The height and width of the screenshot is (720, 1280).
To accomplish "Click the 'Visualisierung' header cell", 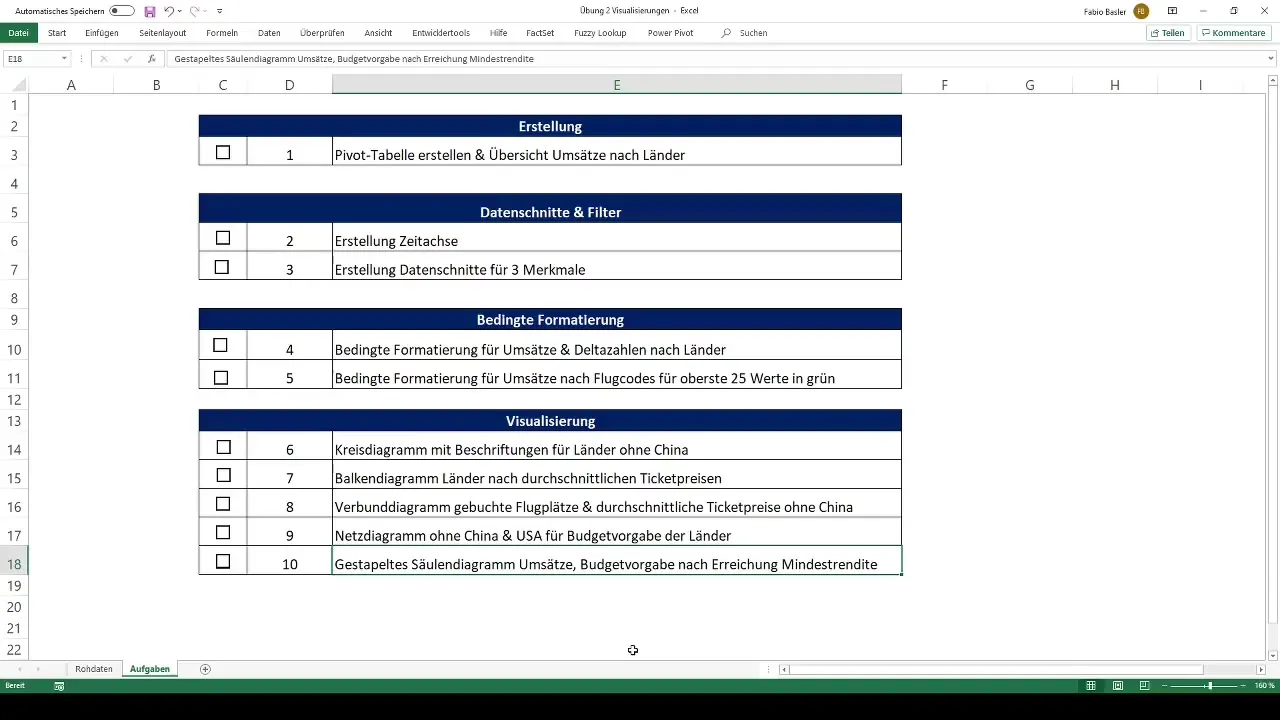I will [x=550, y=421].
